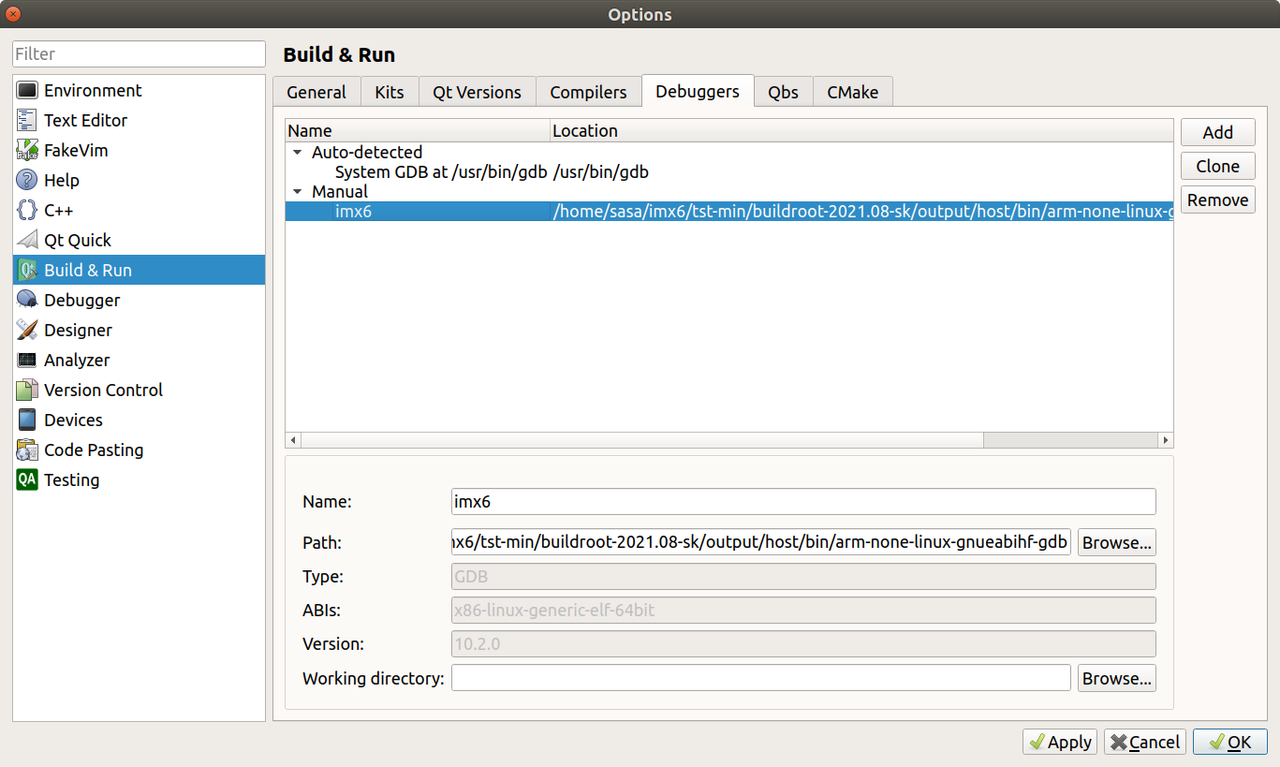Open the C++ braces icon
The image size is (1280, 767).
[x=27, y=210]
